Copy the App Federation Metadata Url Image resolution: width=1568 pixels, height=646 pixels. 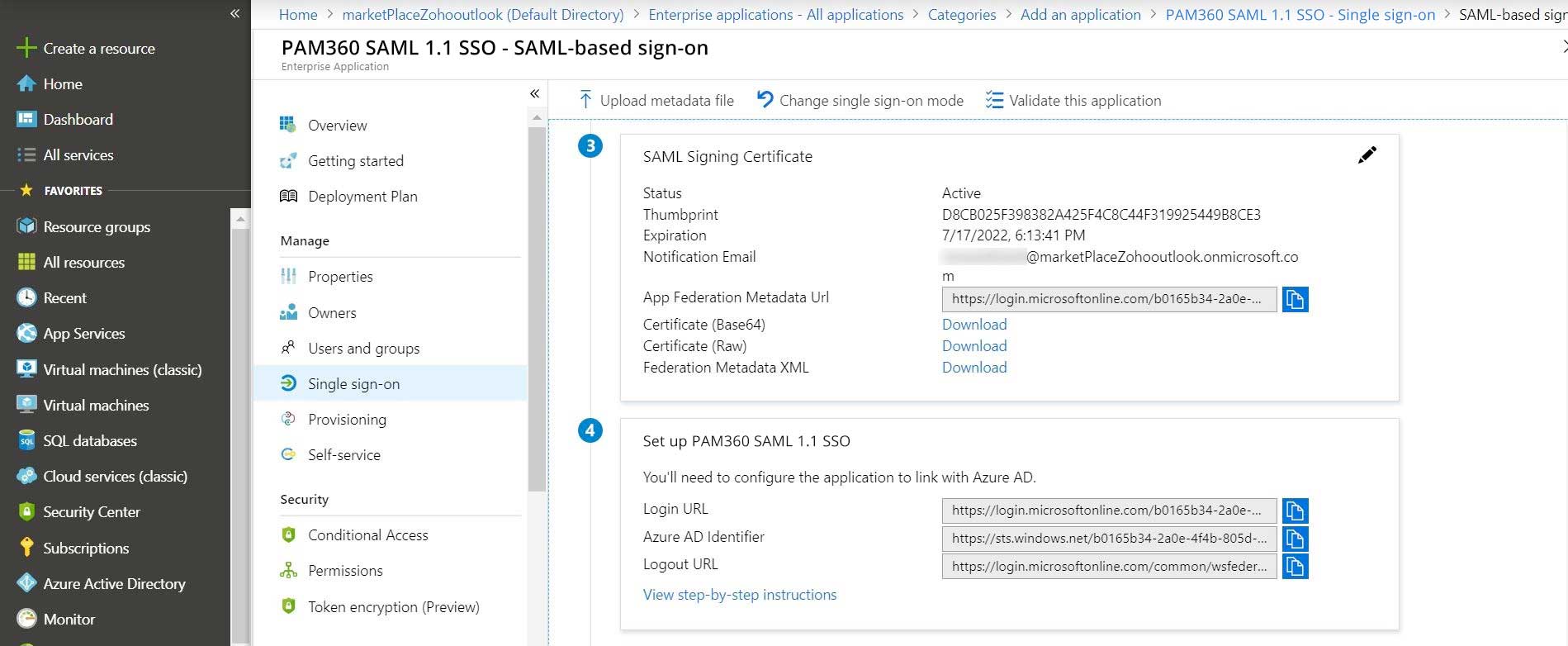click(1295, 299)
